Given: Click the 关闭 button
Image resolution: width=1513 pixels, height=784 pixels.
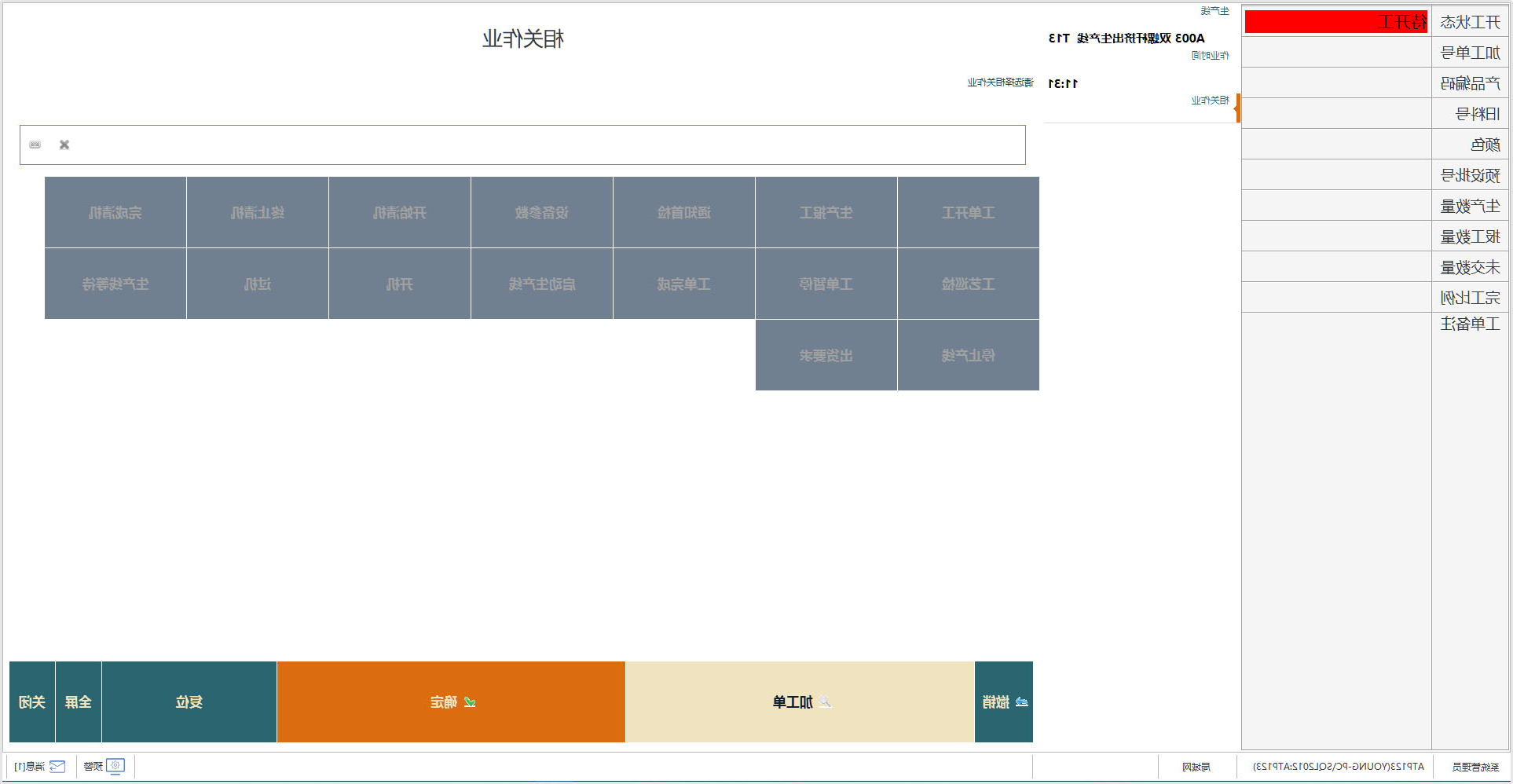Looking at the screenshot, I should pos(32,702).
